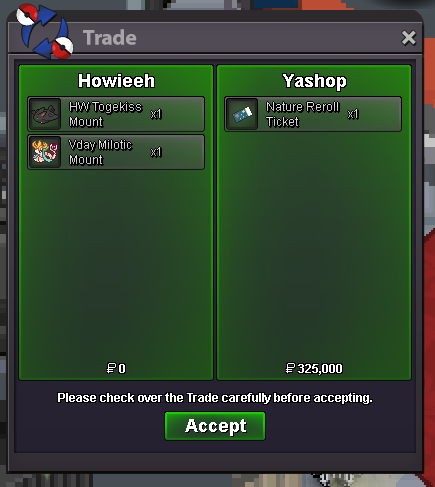Click the trade warning message text
The height and width of the screenshot is (487, 435).
click(x=215, y=398)
